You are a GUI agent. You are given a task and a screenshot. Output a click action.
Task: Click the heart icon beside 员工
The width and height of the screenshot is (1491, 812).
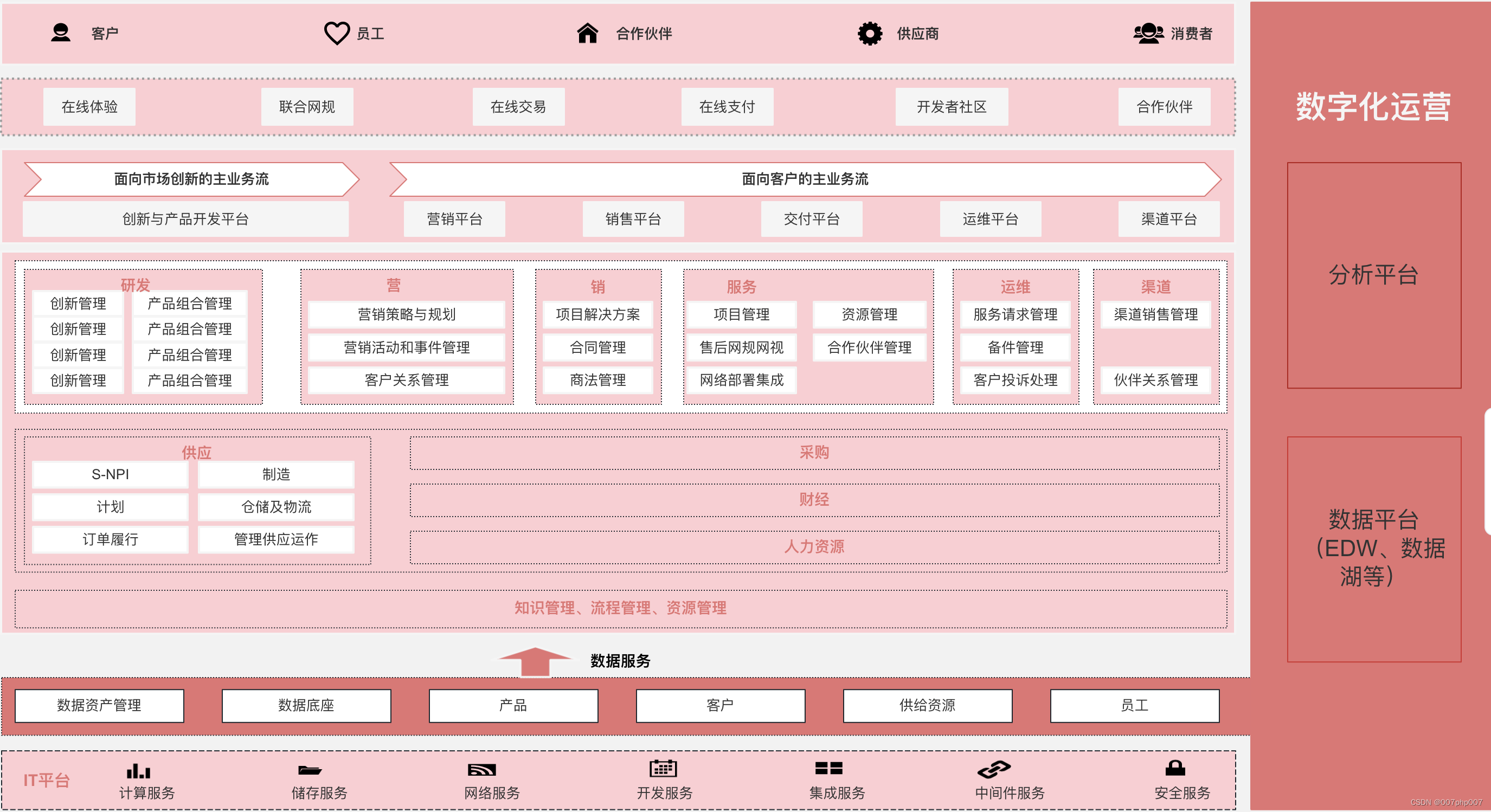[337, 33]
